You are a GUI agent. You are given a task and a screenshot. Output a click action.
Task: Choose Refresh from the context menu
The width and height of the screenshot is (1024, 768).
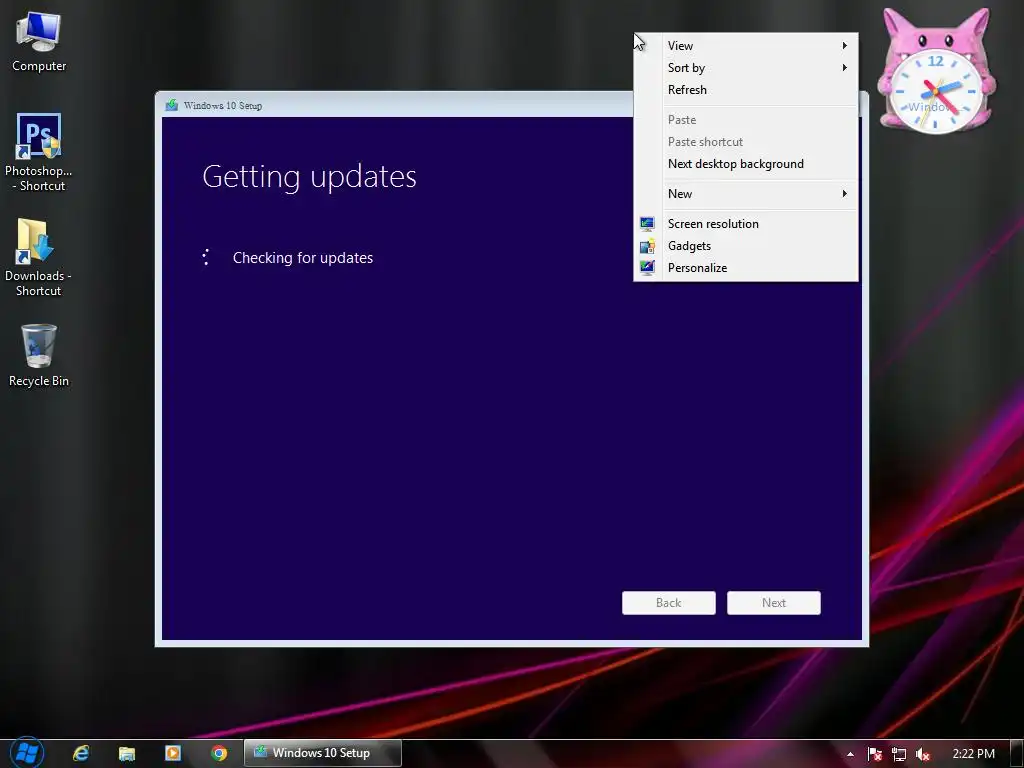[x=746, y=90]
